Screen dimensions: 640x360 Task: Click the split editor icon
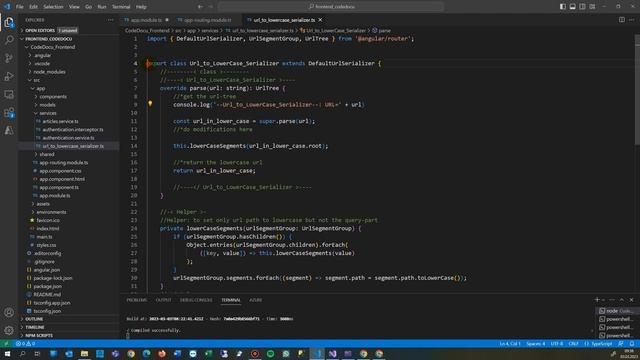pyautogui.click(x=622, y=20)
